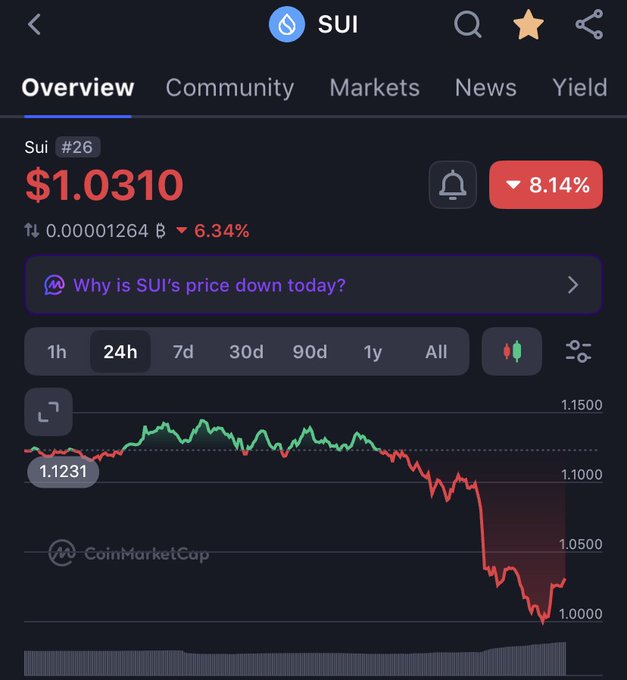Open chart settings sliders icon
627x680 pixels.
(578, 351)
